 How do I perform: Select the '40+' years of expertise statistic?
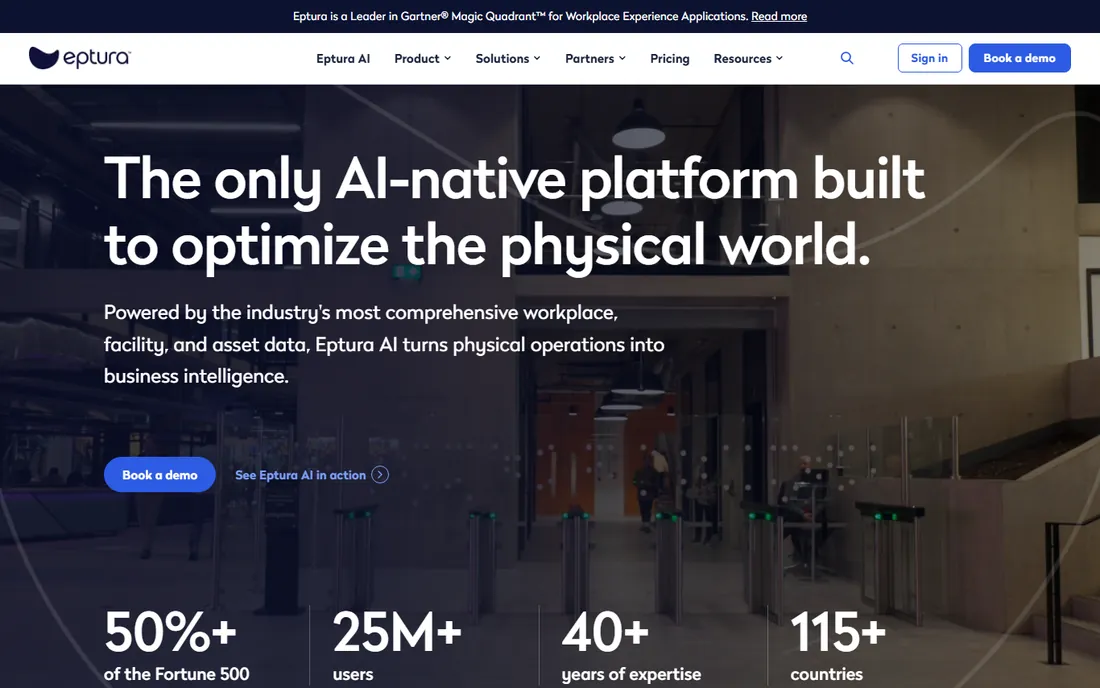point(631,646)
